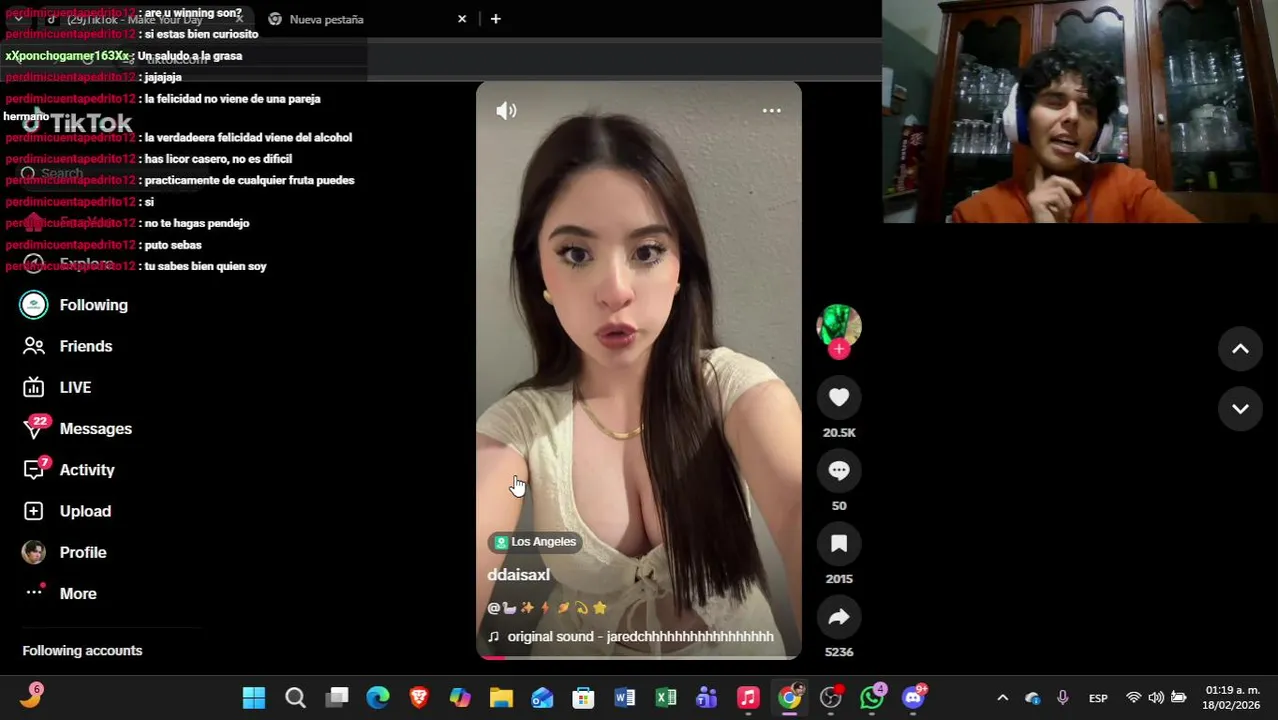
Task: Open Windows Start menu
Action: coord(254,698)
